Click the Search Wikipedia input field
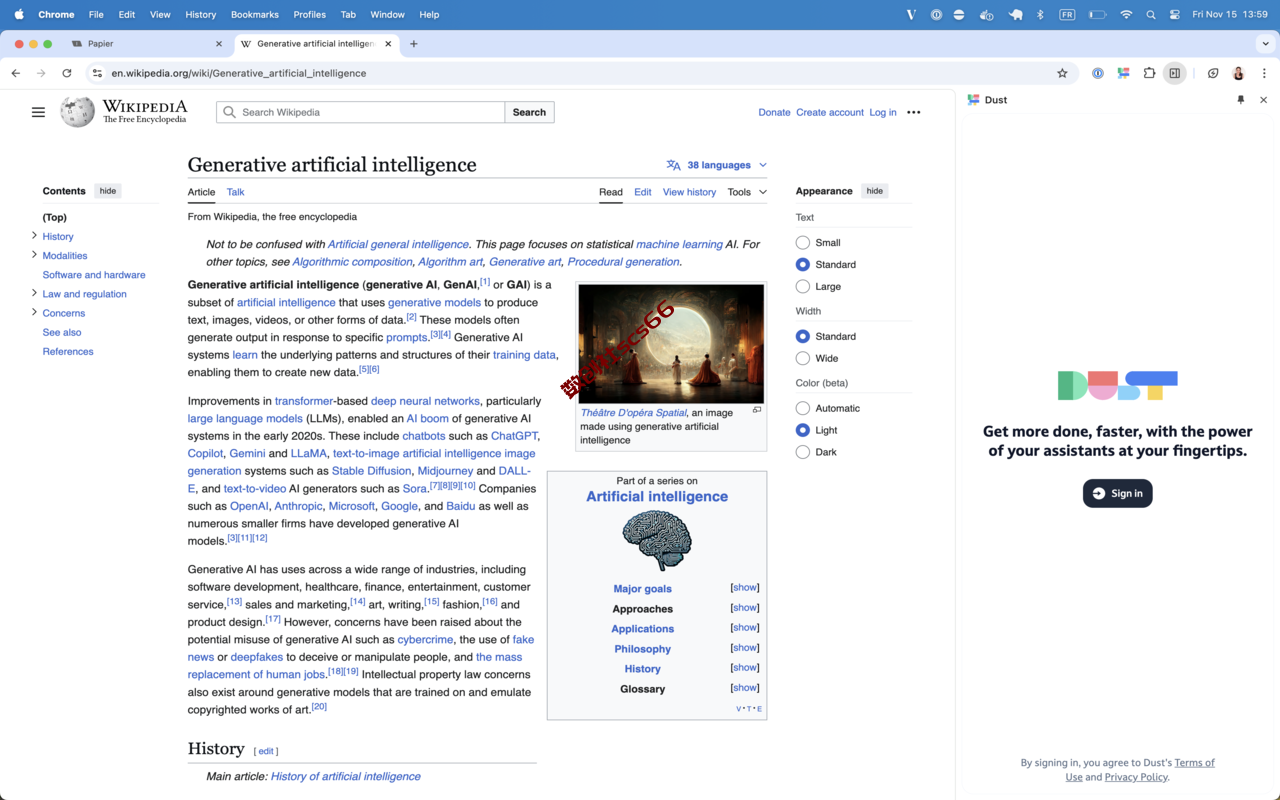 click(x=361, y=112)
